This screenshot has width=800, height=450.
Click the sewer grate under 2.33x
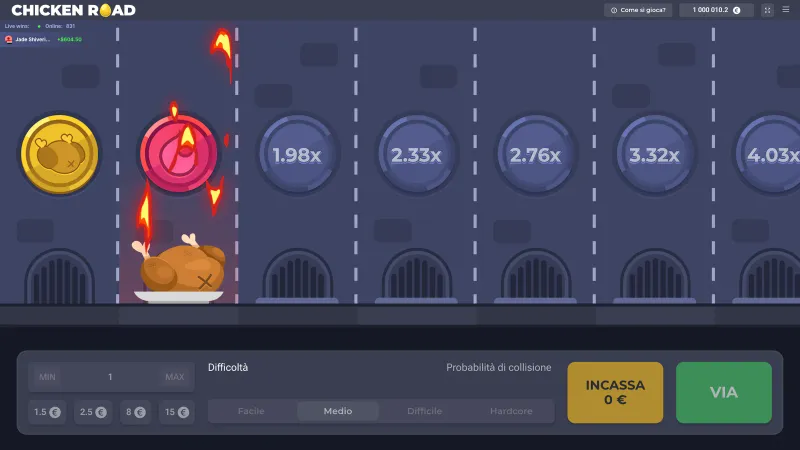[417, 276]
